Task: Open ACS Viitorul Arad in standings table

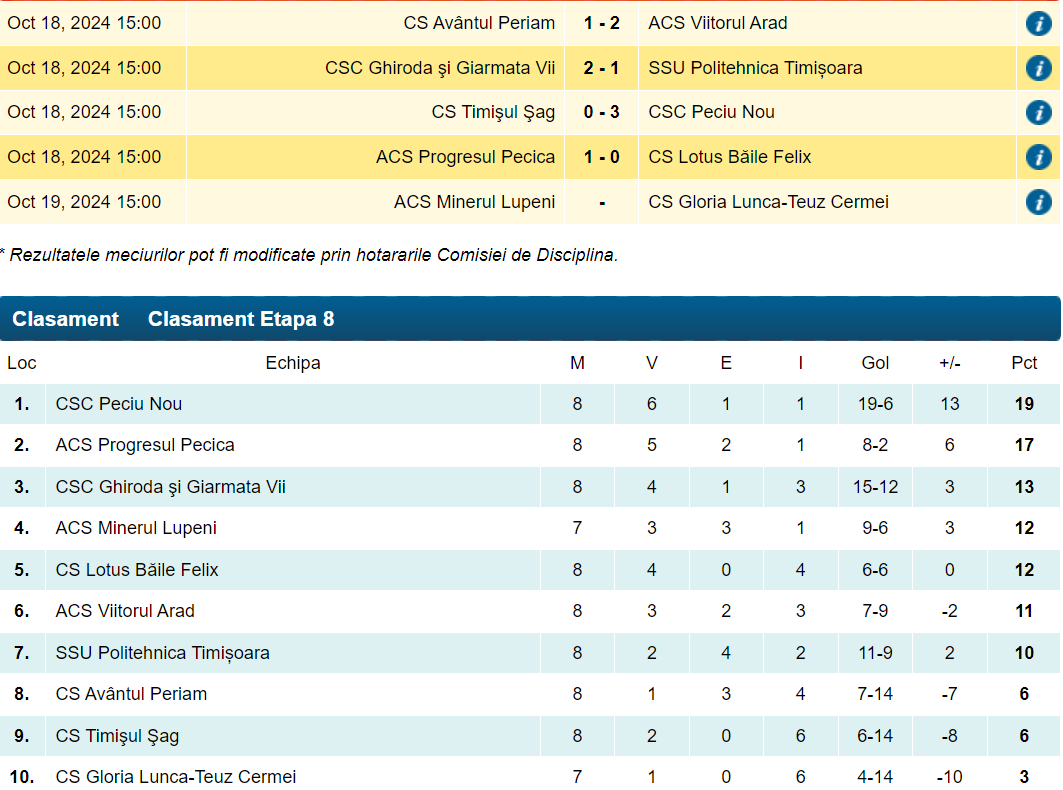Action: pyautogui.click(x=125, y=611)
